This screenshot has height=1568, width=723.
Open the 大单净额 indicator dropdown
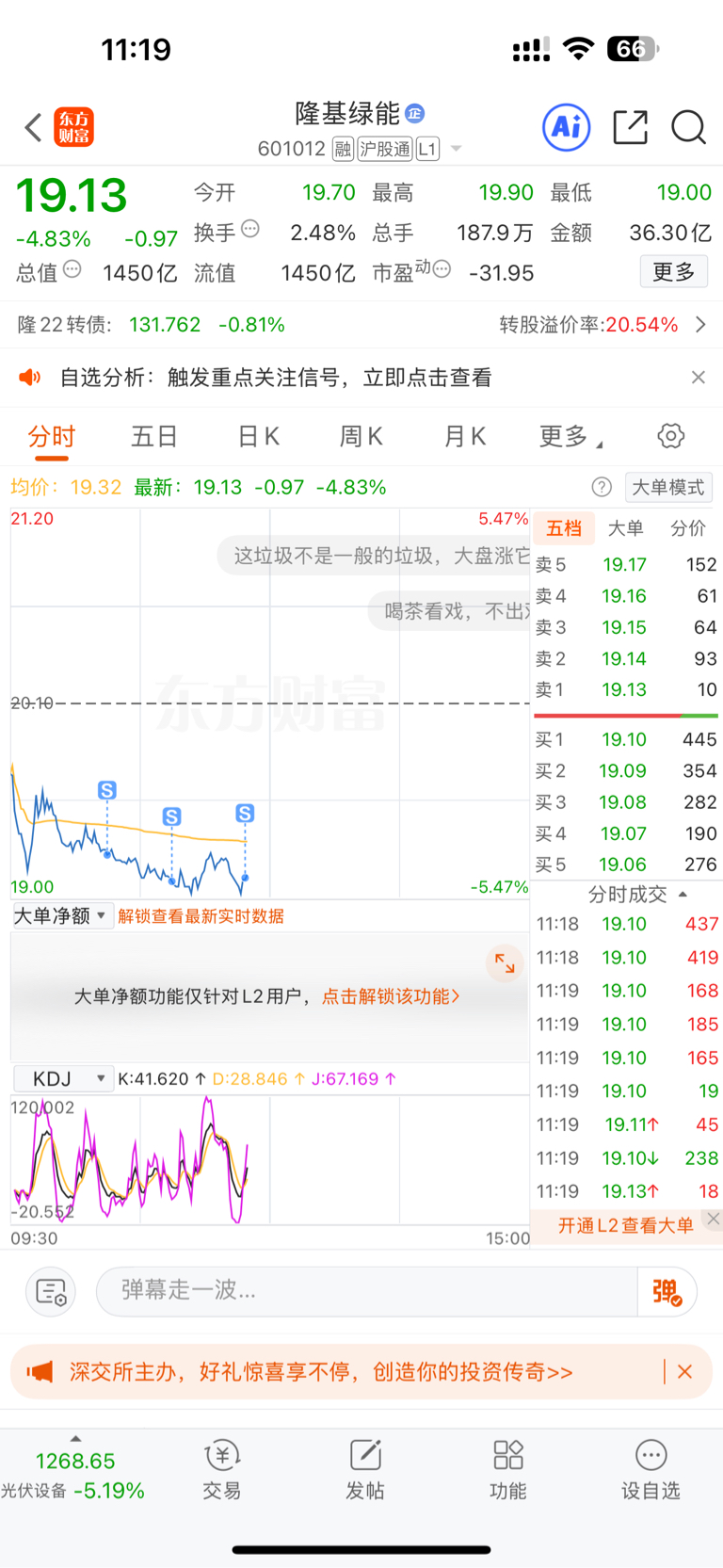pos(61,916)
